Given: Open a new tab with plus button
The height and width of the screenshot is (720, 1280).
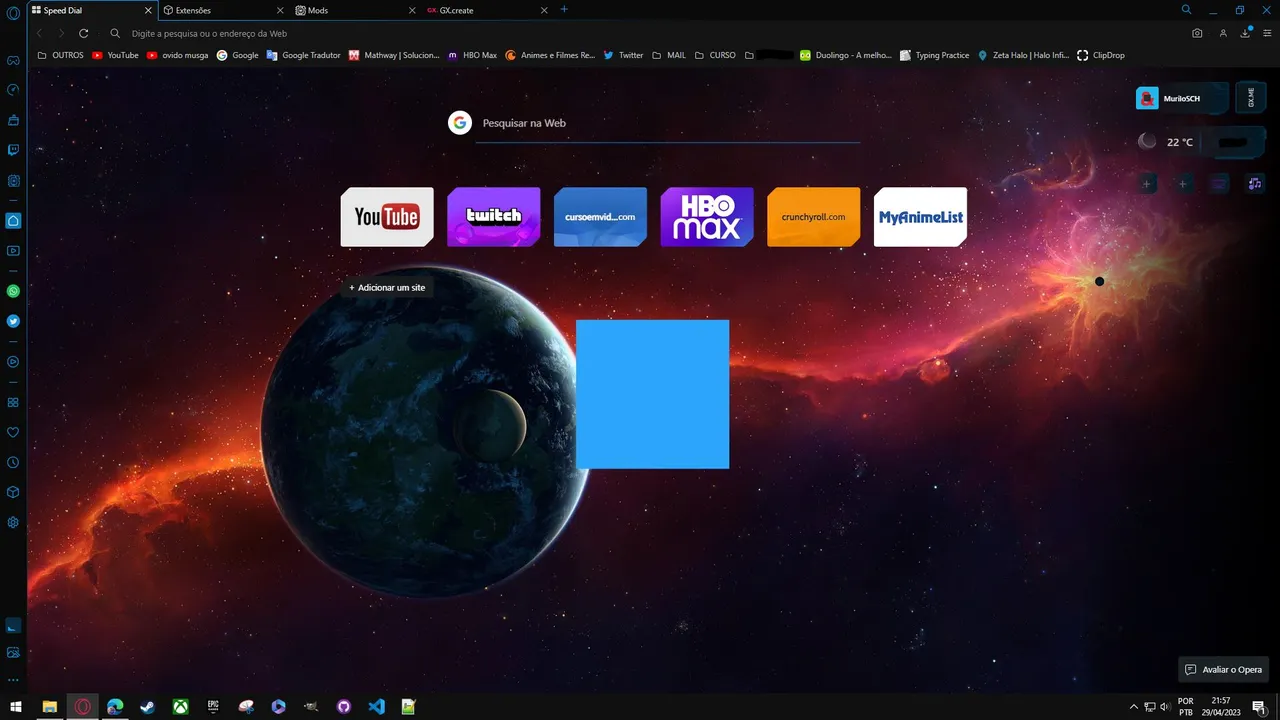Looking at the screenshot, I should 564,9.
